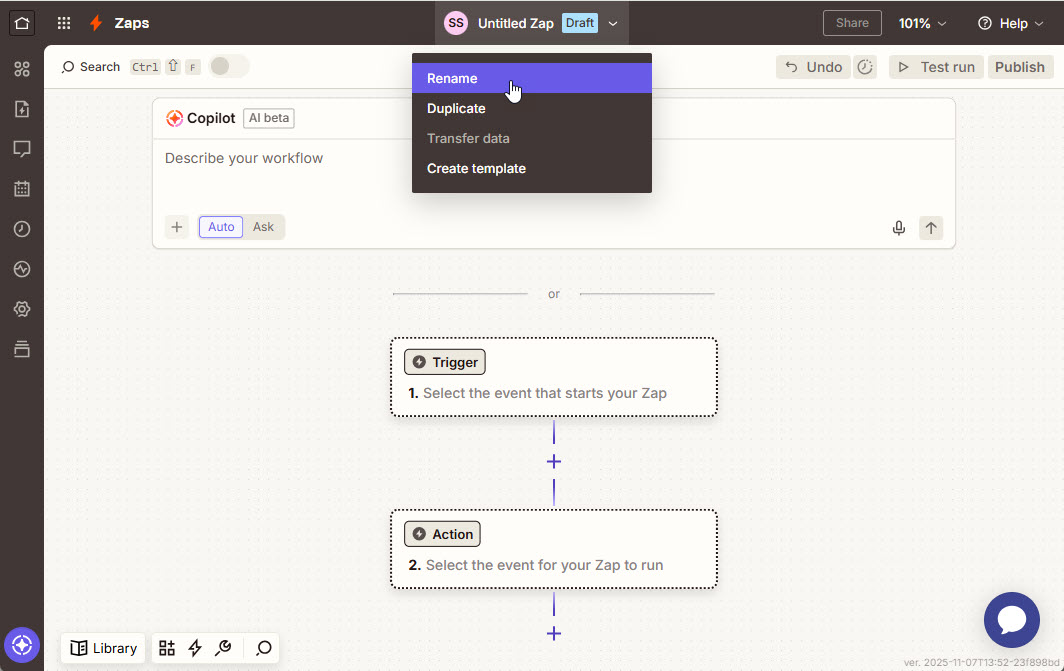Image resolution: width=1064 pixels, height=671 pixels.
Task: Focus the Describe your workflow text box
Action: (554, 173)
